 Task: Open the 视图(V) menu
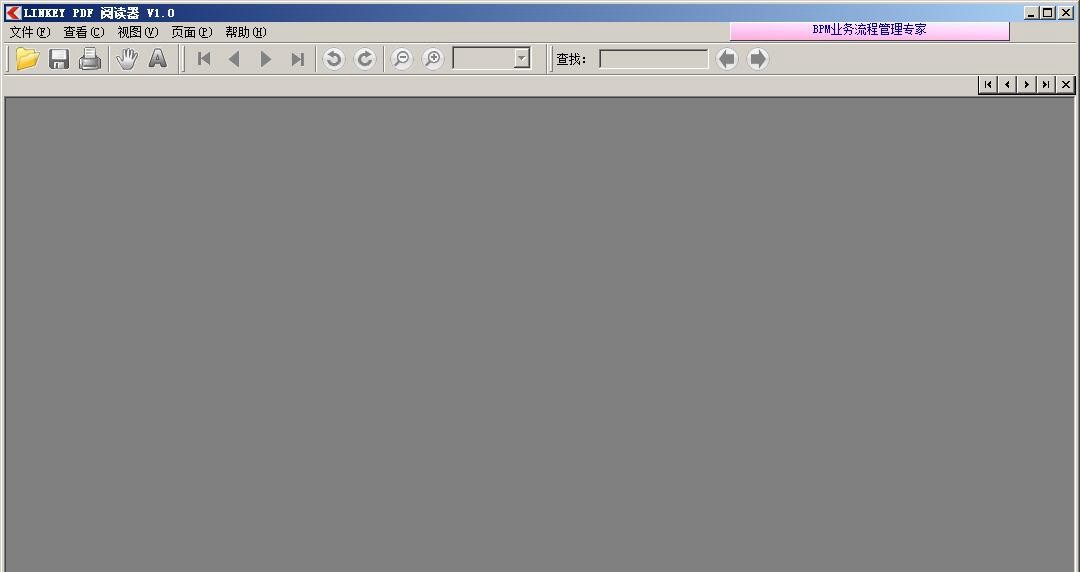tap(138, 32)
